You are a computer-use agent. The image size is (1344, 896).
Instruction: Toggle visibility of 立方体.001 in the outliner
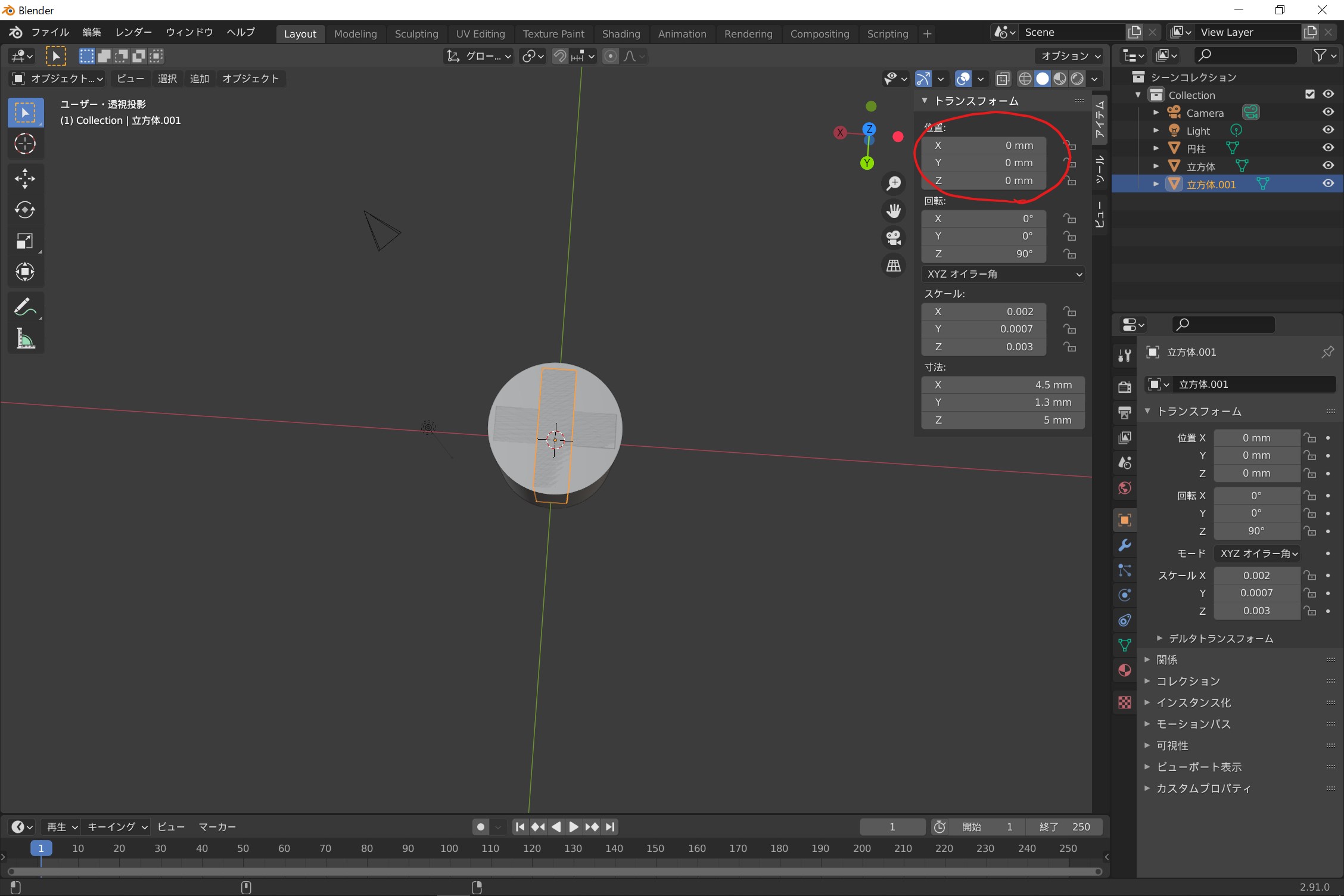(x=1329, y=183)
